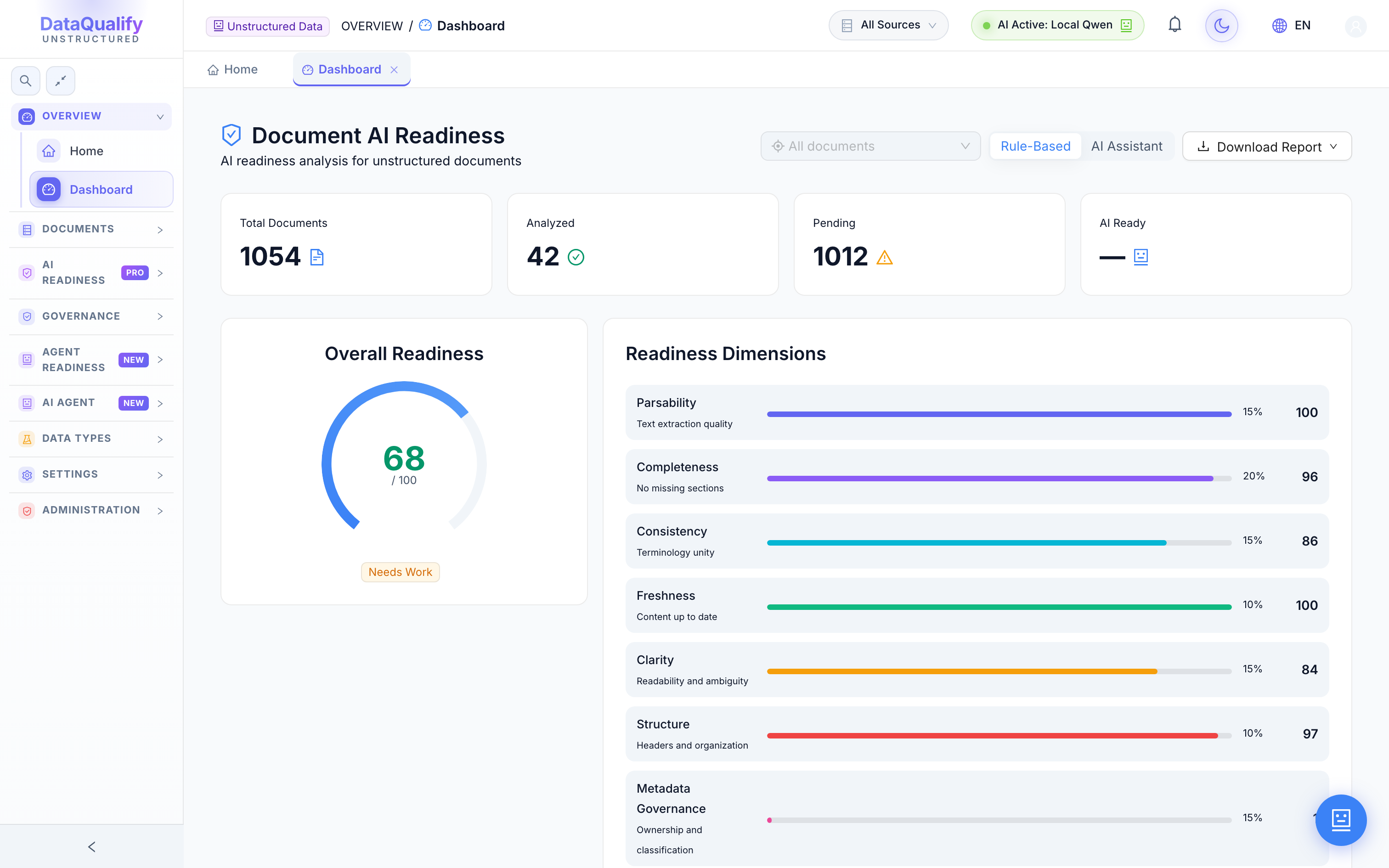
Task: Click the Freshness dimension row
Action: 977,606
